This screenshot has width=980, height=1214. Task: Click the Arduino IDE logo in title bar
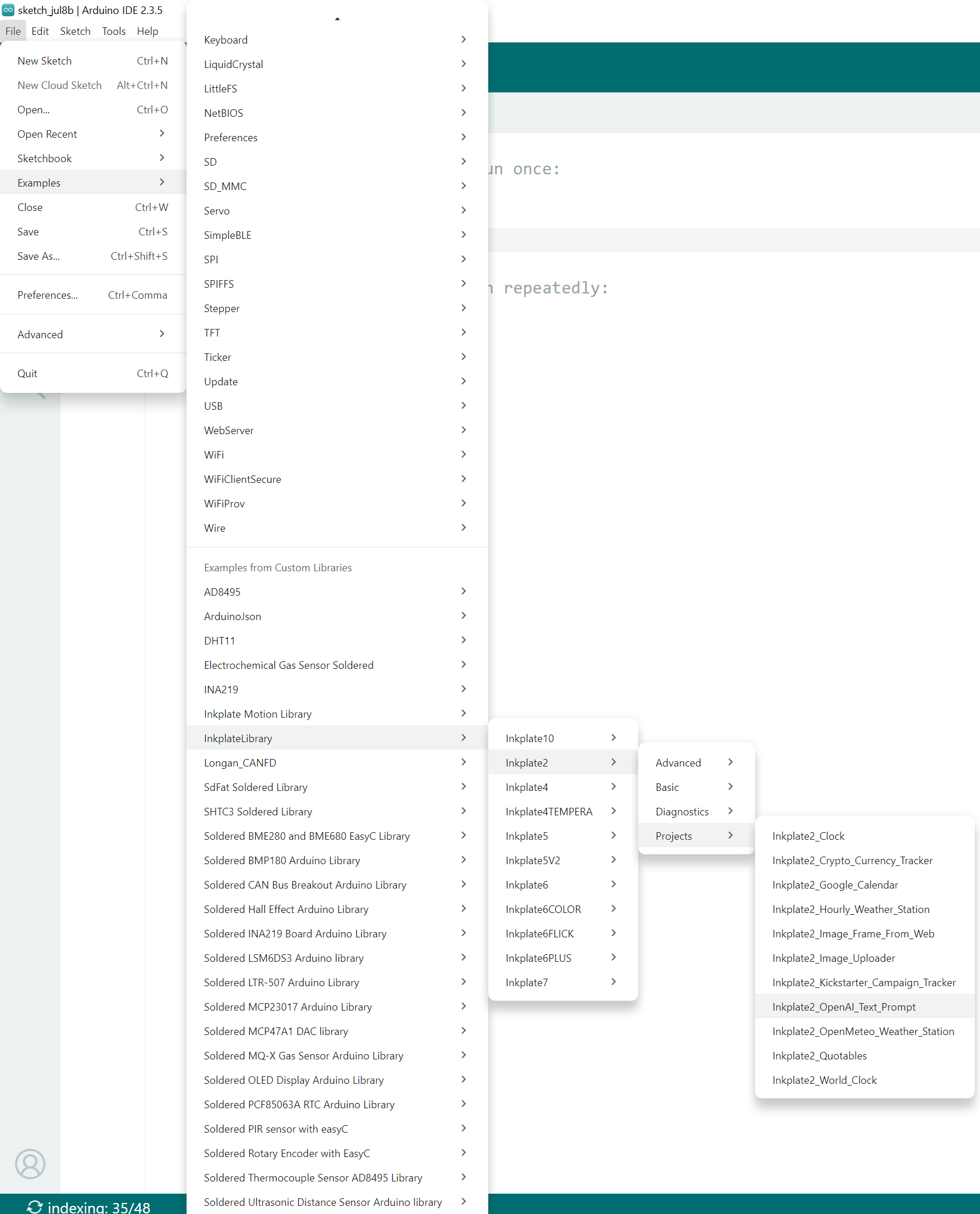[x=8, y=10]
